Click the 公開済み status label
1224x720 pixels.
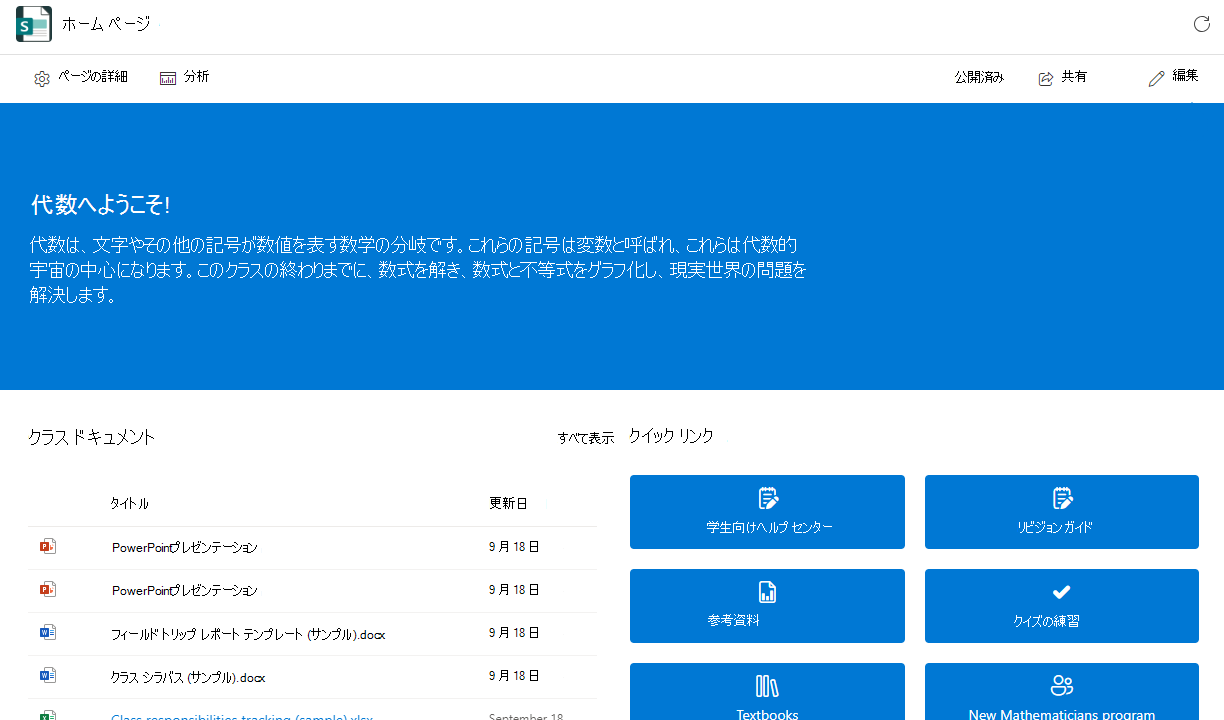pos(979,77)
